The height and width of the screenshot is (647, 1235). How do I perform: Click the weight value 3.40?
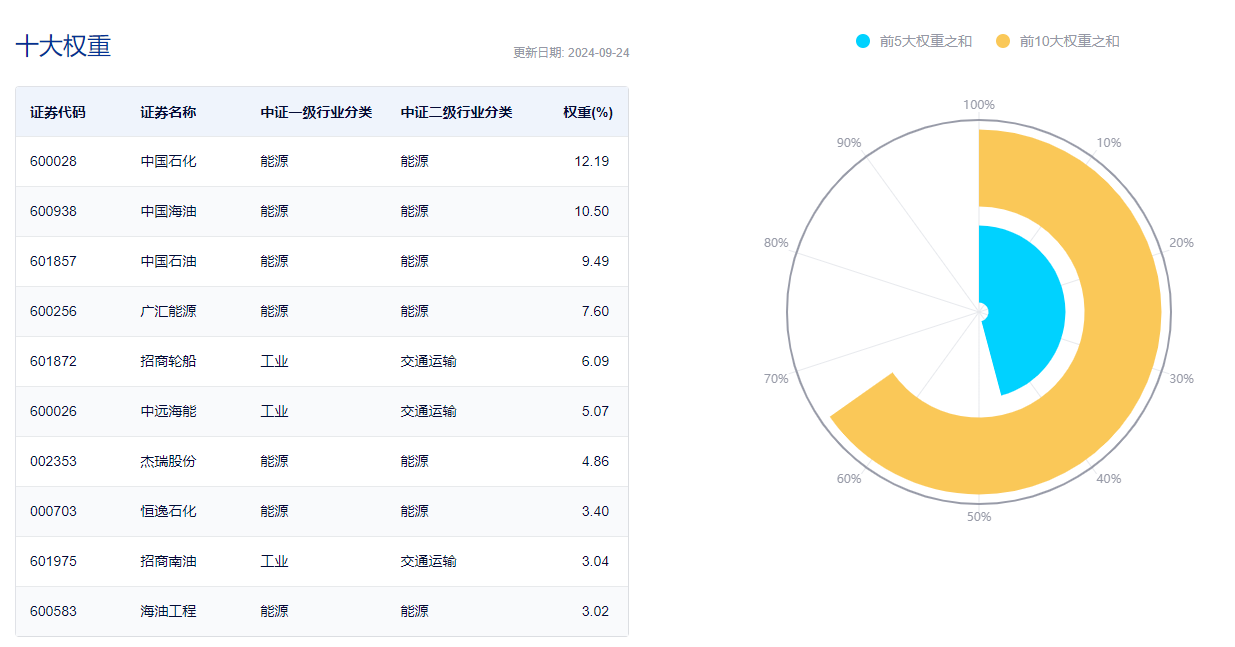pos(595,511)
